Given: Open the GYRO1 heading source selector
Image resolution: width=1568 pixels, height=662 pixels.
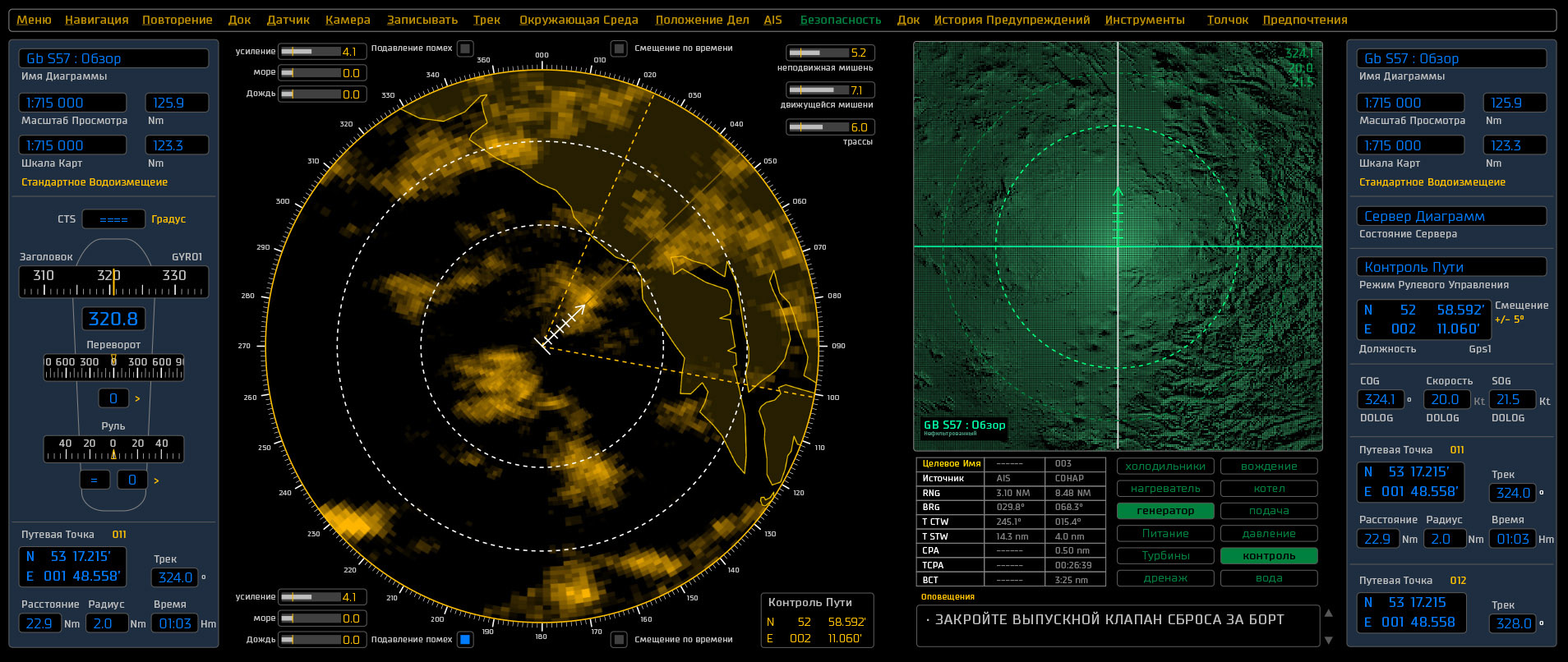Looking at the screenshot, I should (187, 257).
